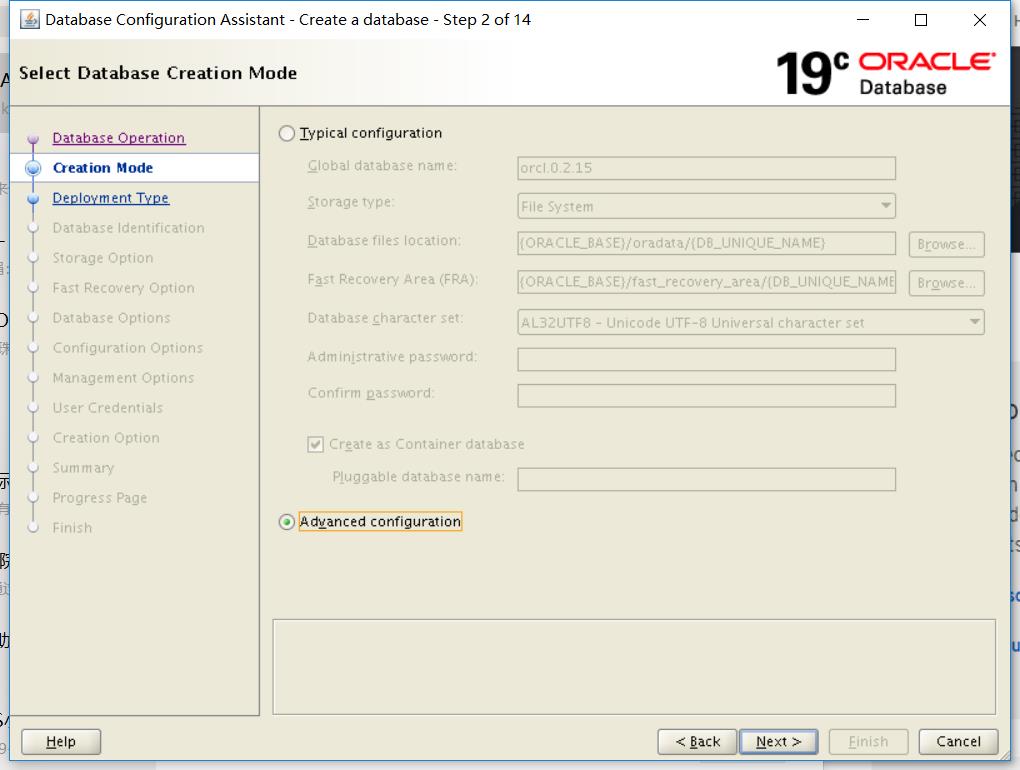The height and width of the screenshot is (770, 1020).
Task: Click the Administrative password field
Action: coord(705,359)
